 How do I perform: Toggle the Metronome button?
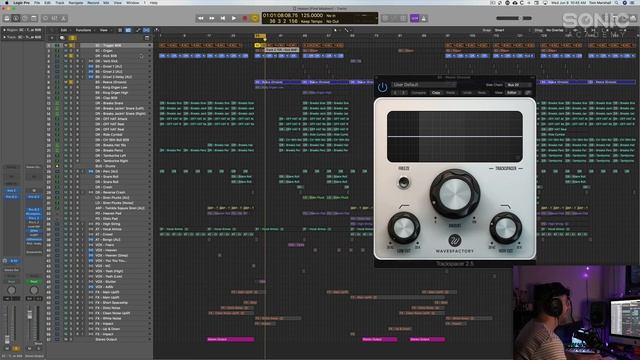tap(424, 18)
